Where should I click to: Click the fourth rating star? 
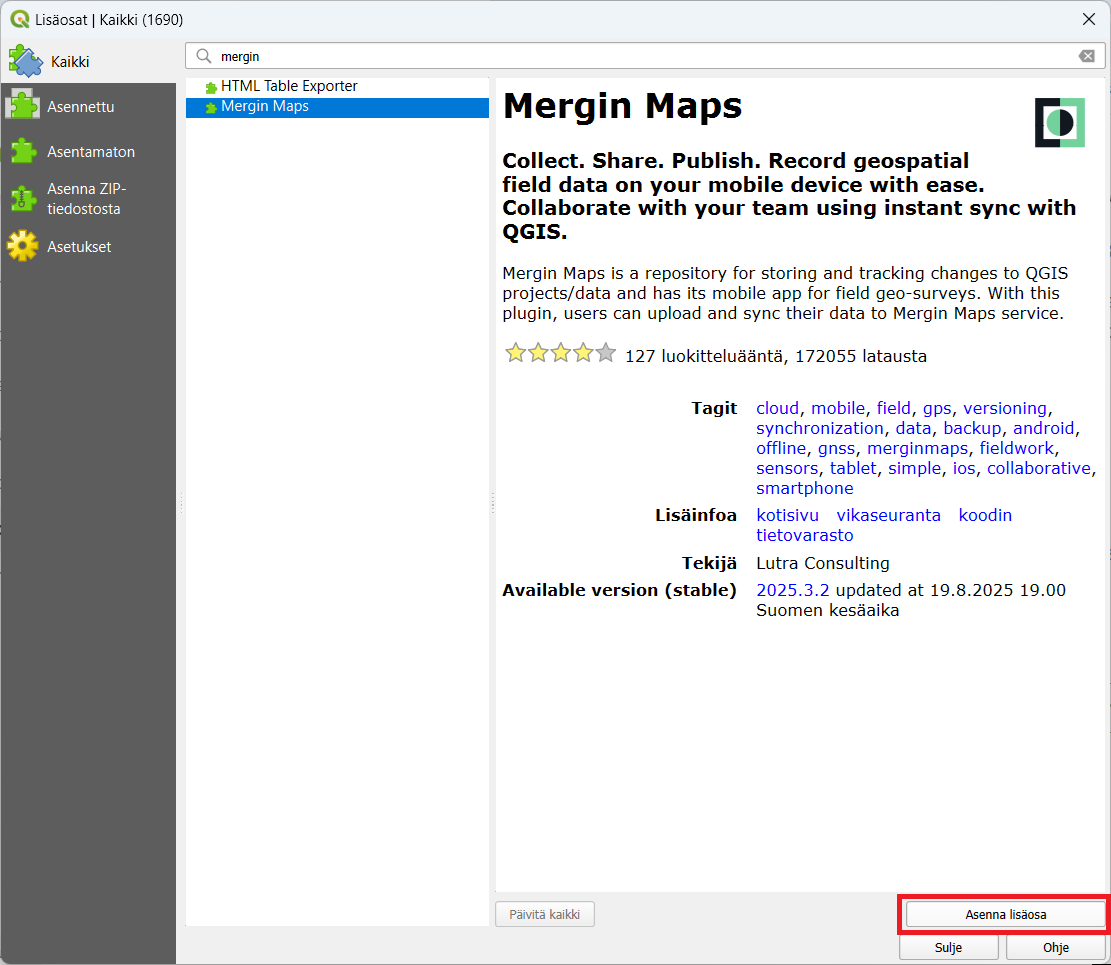(x=583, y=353)
